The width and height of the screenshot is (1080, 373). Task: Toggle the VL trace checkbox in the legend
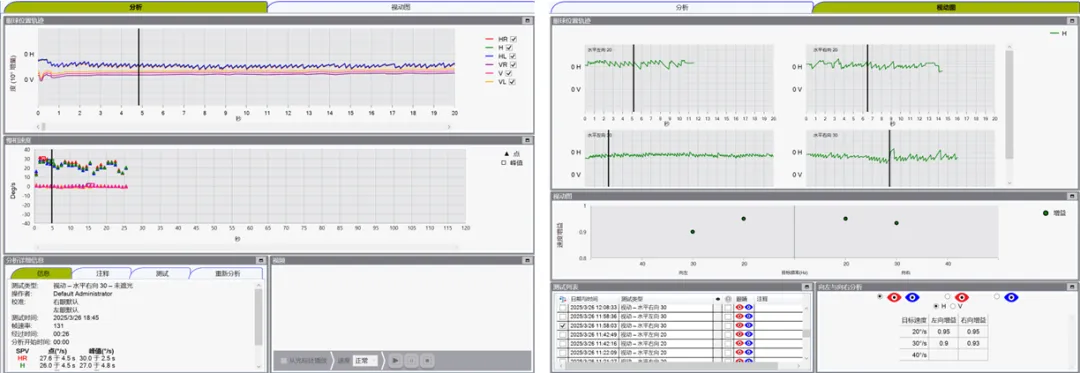(x=513, y=82)
